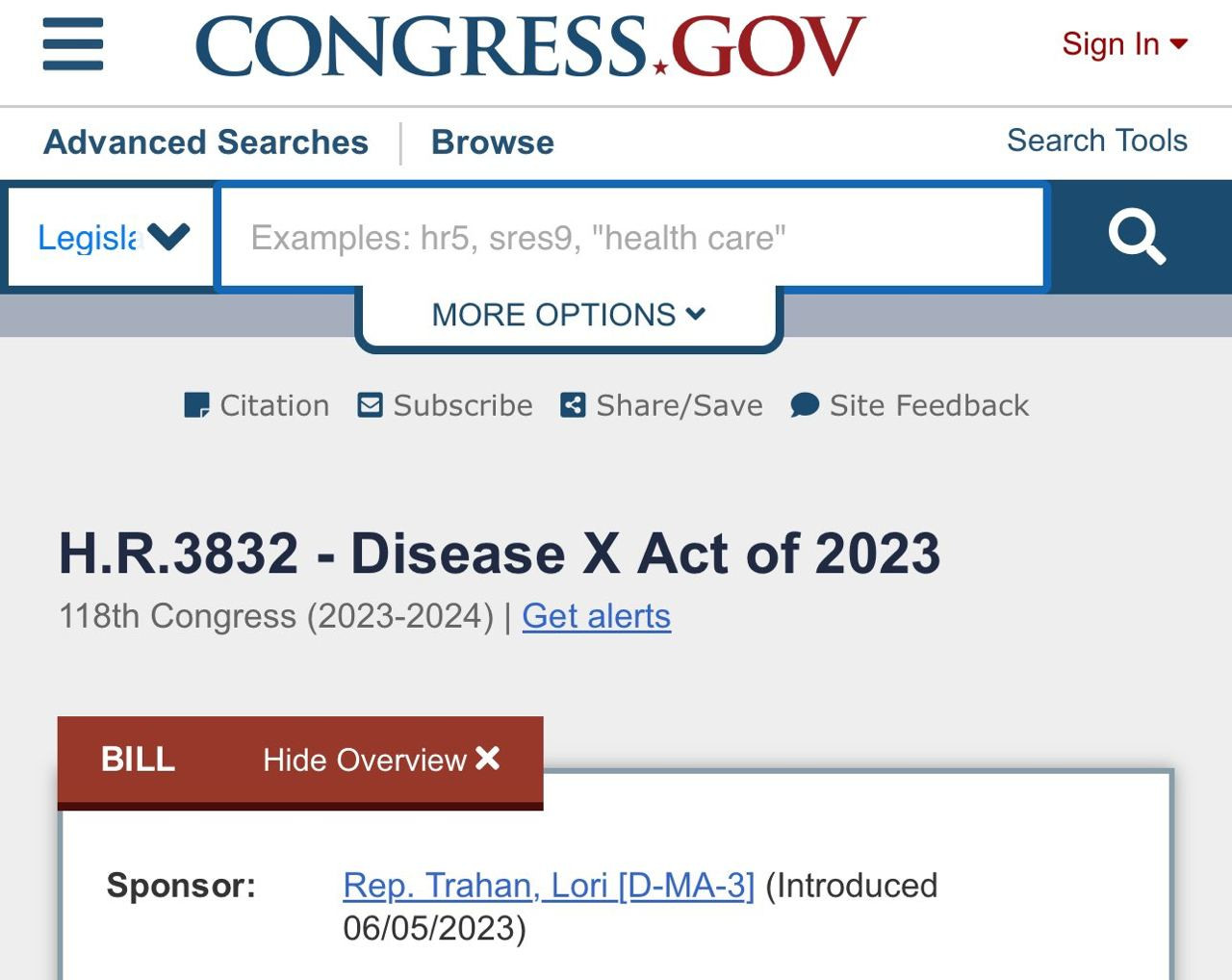Expand MORE OPTIONS under the search bar
This screenshot has width=1232, height=980.
coord(568,315)
